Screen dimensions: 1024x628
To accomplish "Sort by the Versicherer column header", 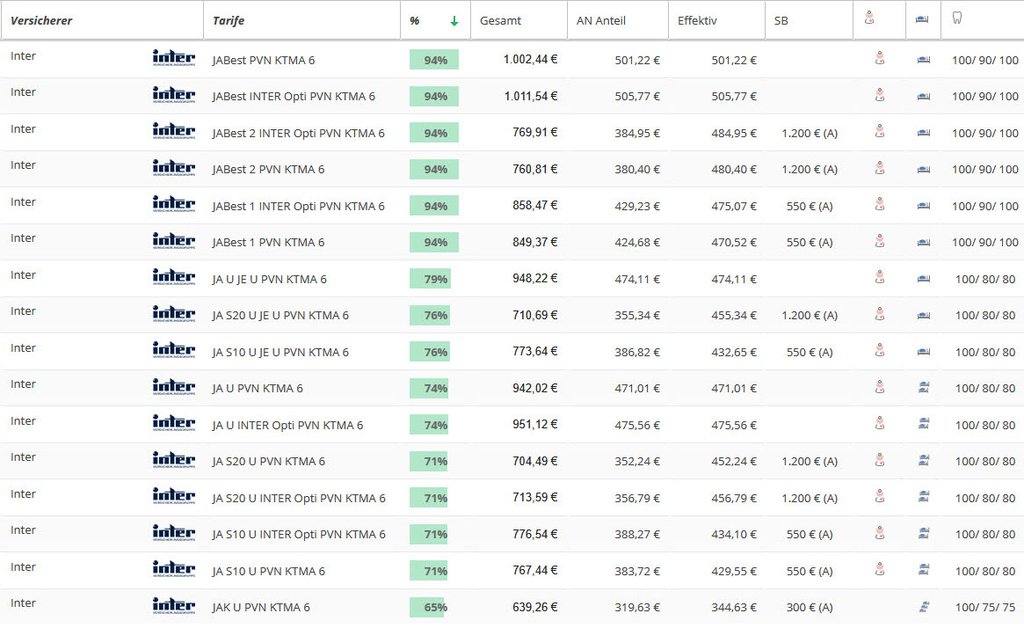I will [x=41, y=20].
